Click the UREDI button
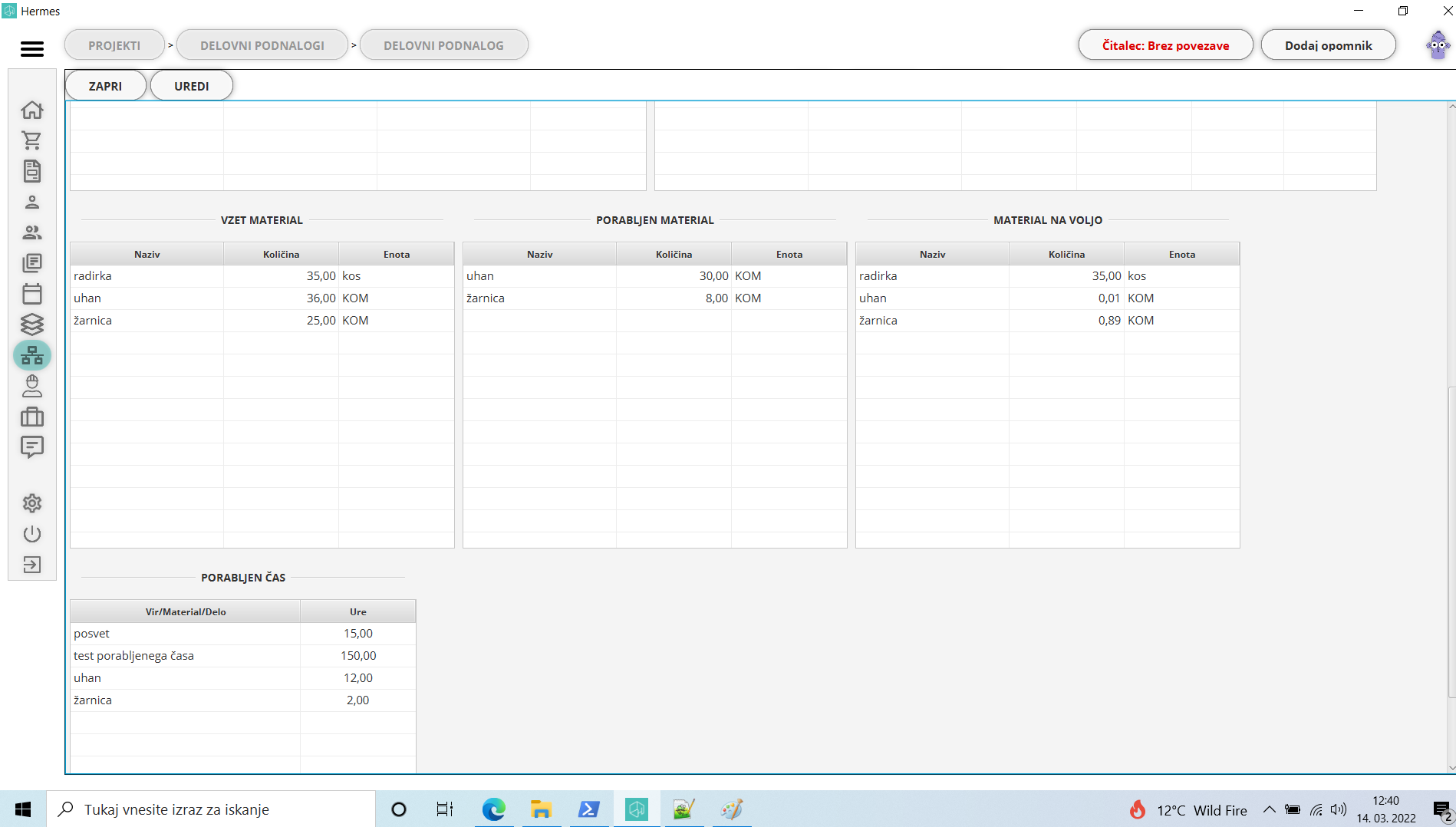Screen dimensions: 1456x827 click(x=192, y=86)
